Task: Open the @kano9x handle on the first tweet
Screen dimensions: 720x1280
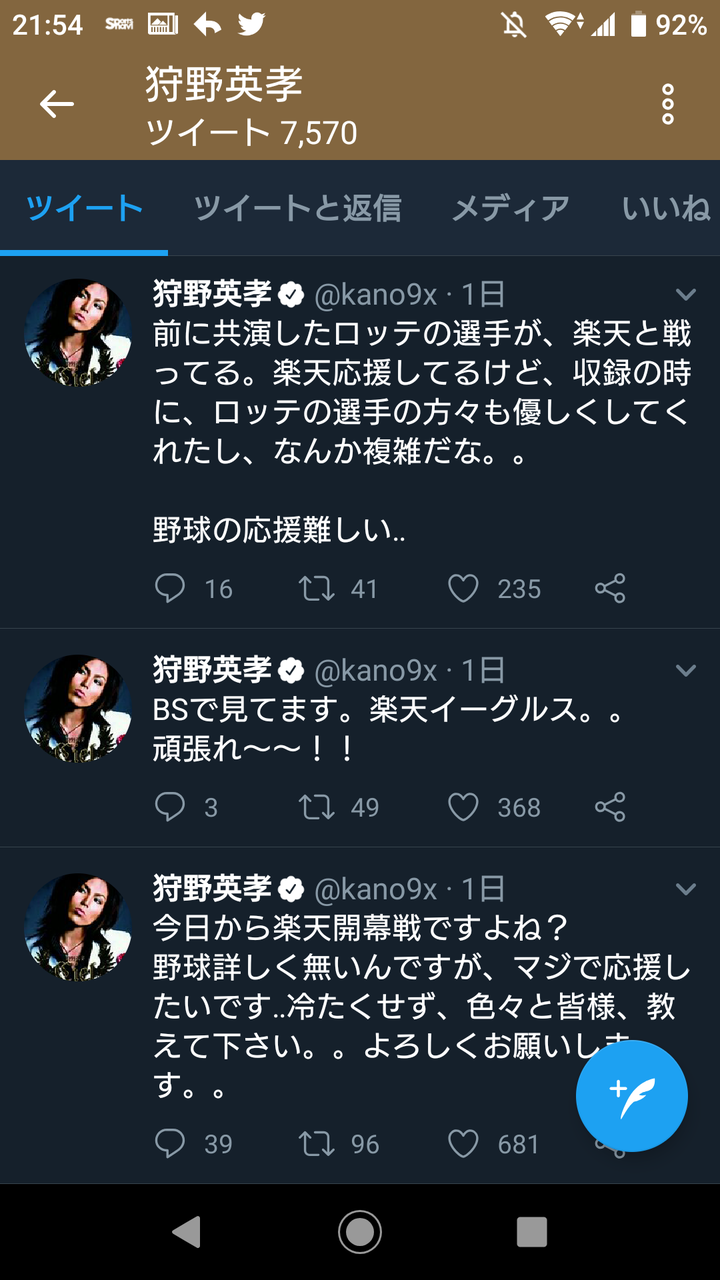Action: pos(376,294)
